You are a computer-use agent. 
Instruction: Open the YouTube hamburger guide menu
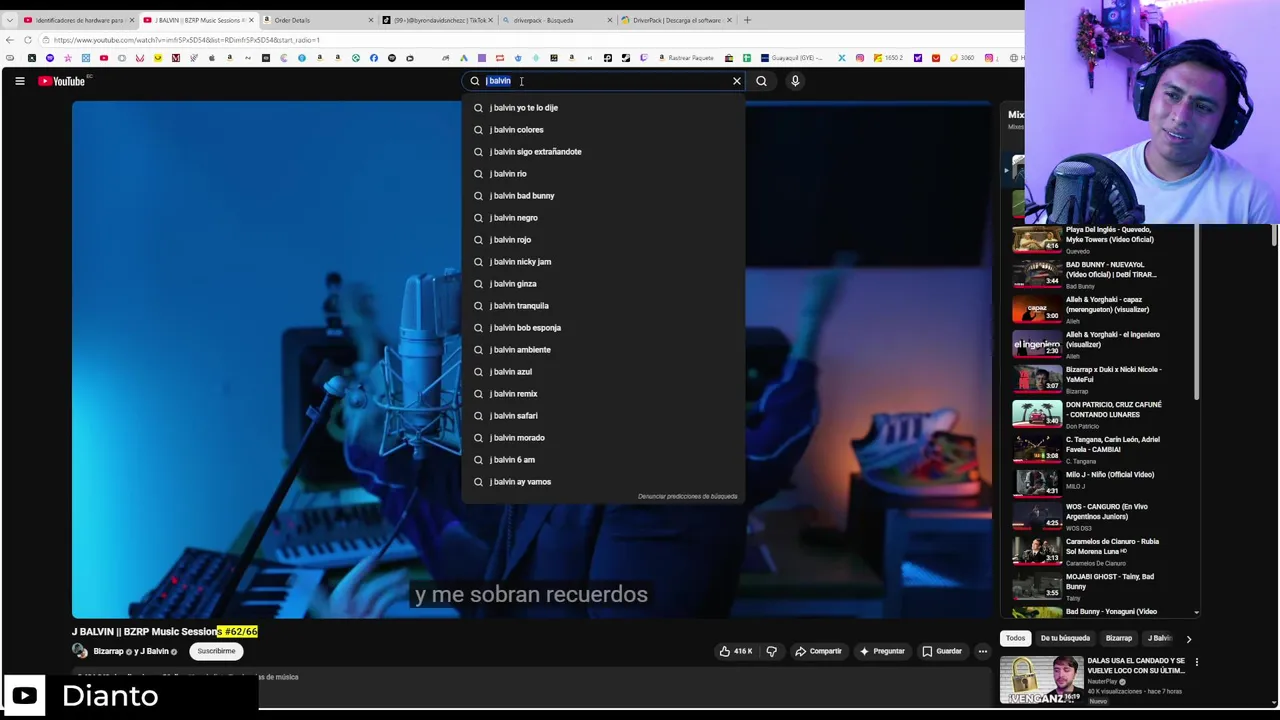(19, 81)
